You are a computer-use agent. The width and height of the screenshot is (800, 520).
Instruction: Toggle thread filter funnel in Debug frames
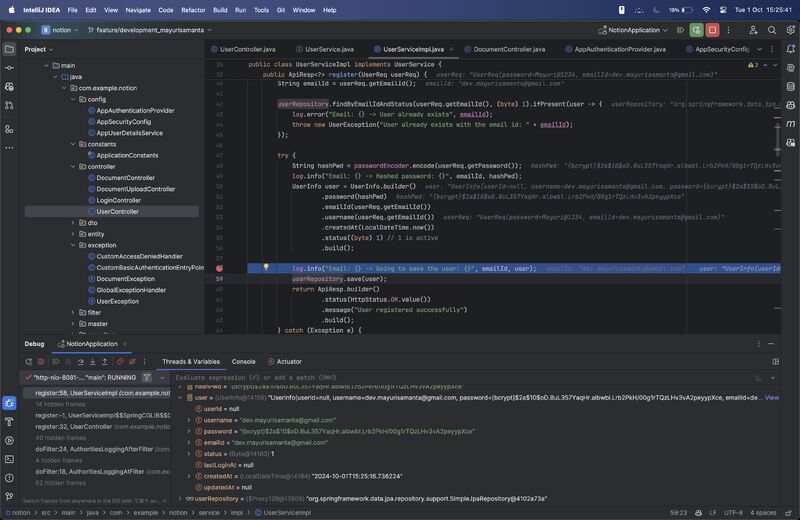146,378
